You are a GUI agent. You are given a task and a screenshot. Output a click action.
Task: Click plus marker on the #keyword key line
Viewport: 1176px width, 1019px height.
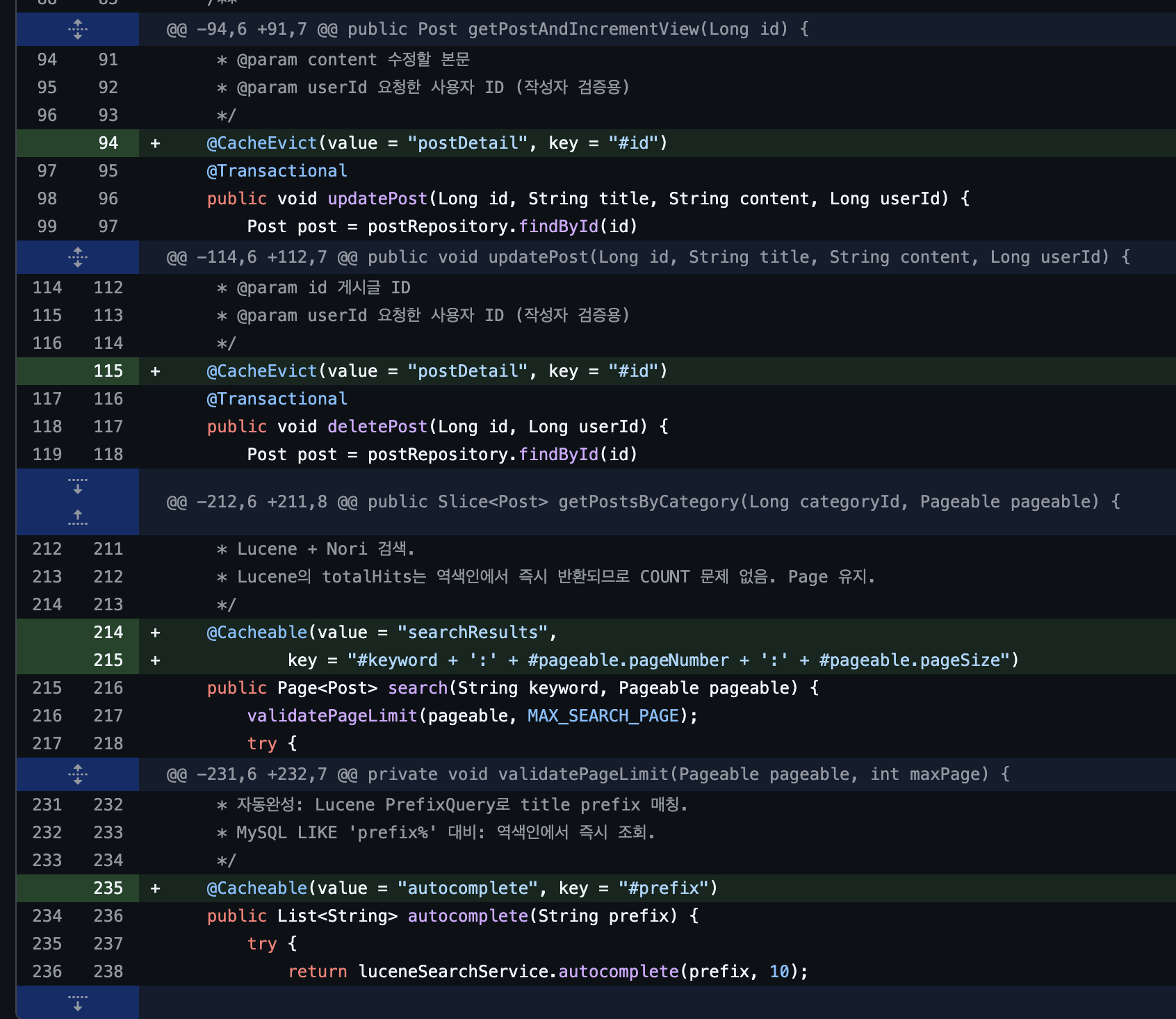coord(155,660)
